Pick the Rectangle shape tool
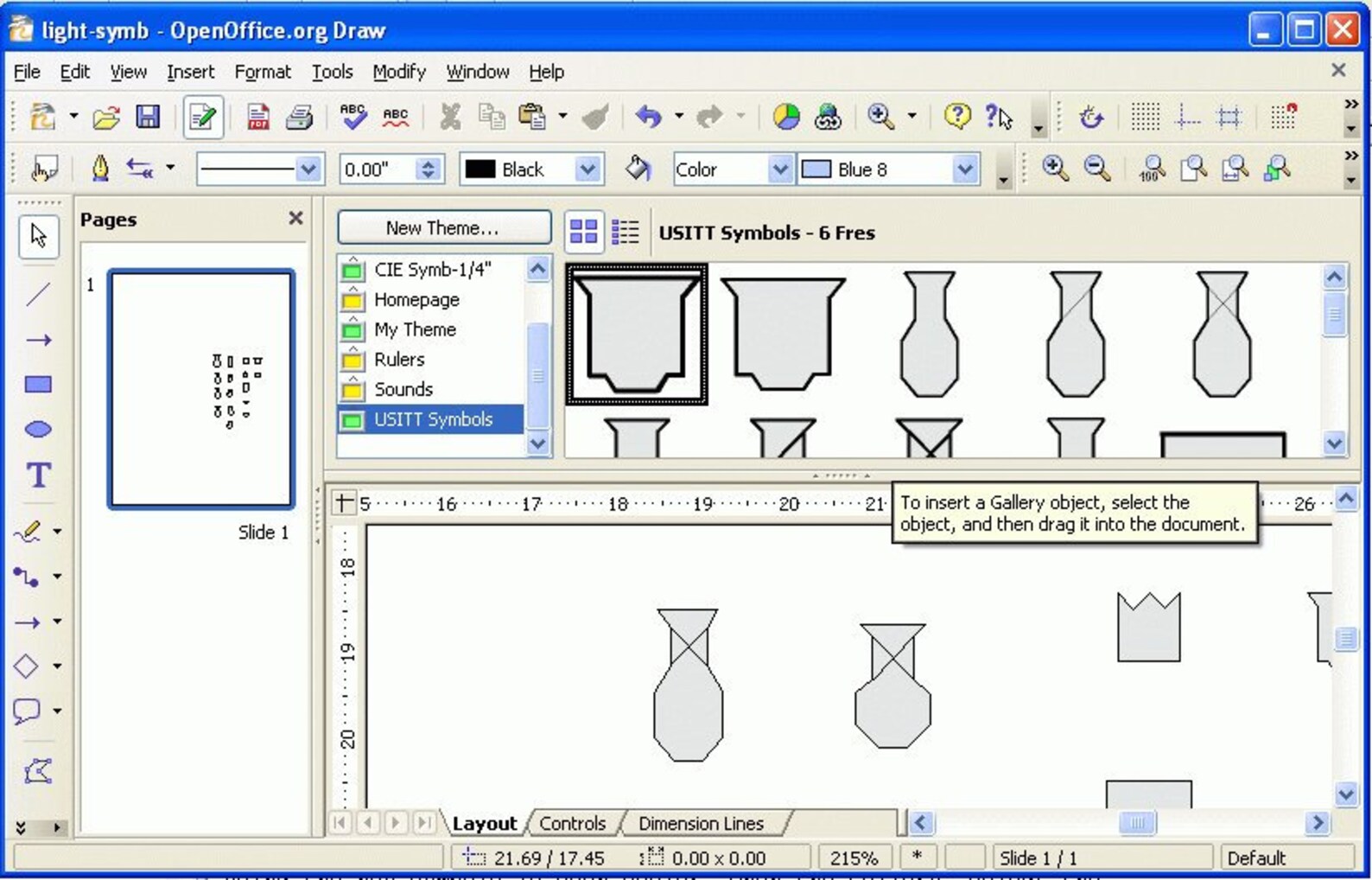The width and height of the screenshot is (1372, 880). 38,385
